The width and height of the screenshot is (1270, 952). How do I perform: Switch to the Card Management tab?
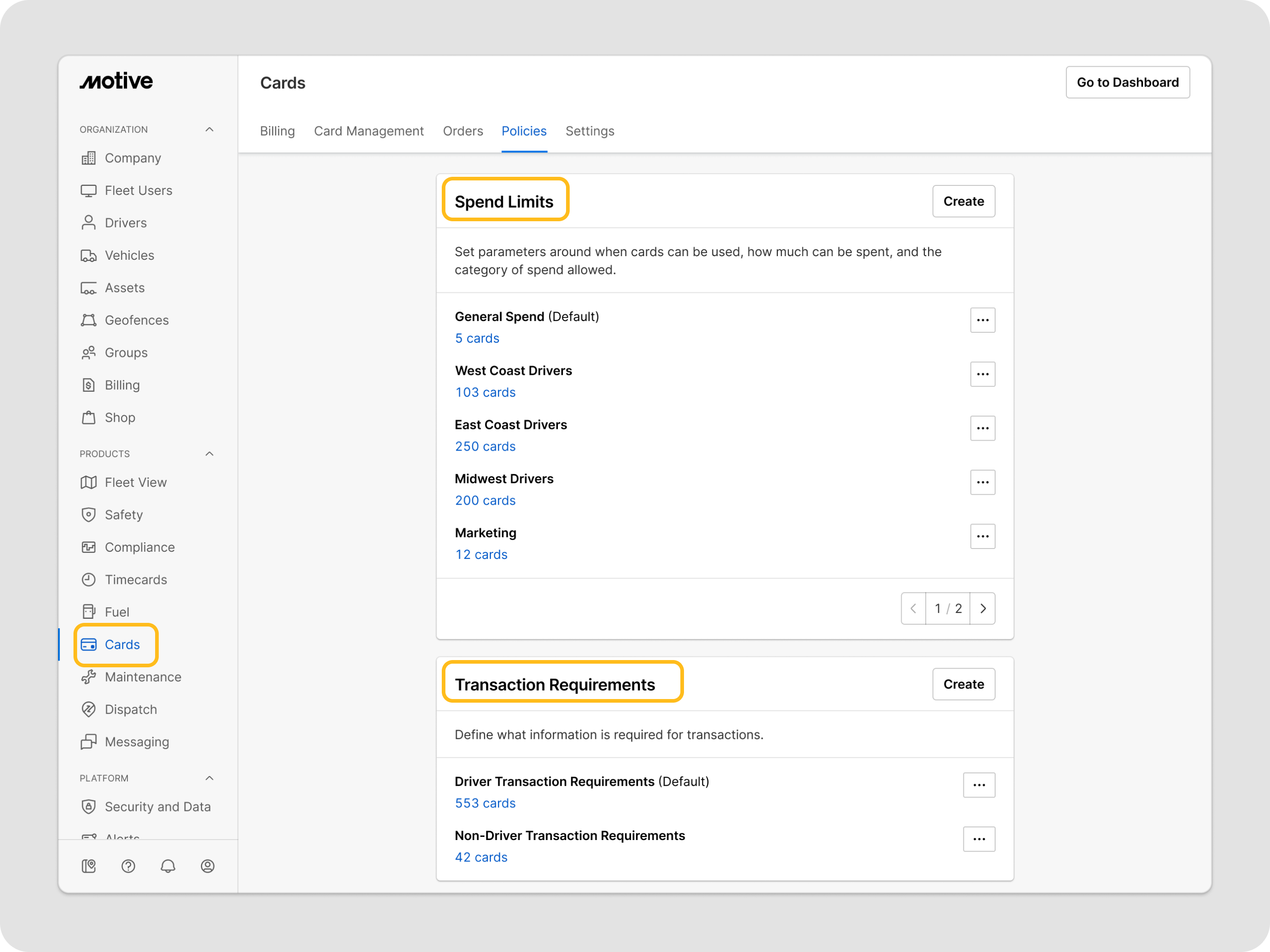tap(369, 131)
